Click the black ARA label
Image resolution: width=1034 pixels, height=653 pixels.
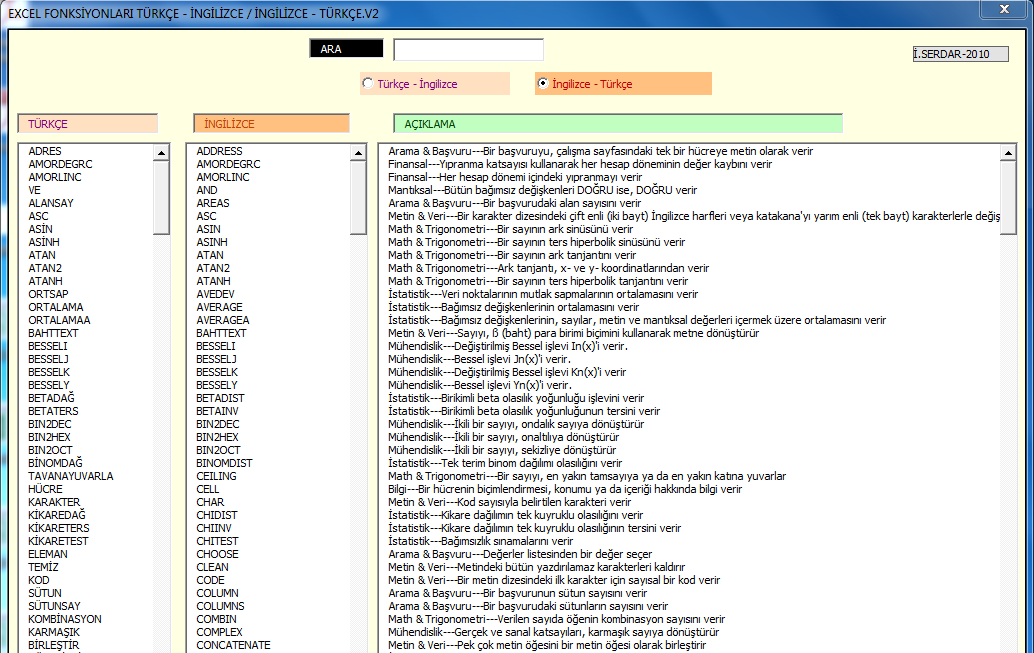click(x=346, y=49)
